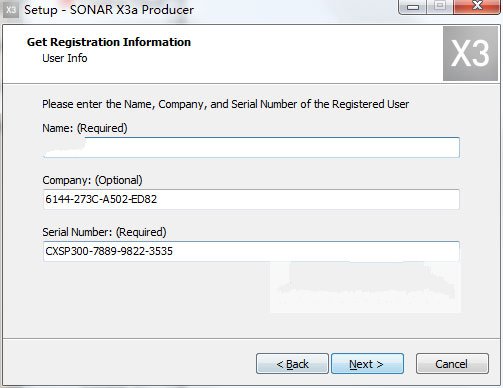Close the setup window with the red X
The width and height of the screenshot is (503, 388).
(x=477, y=7)
